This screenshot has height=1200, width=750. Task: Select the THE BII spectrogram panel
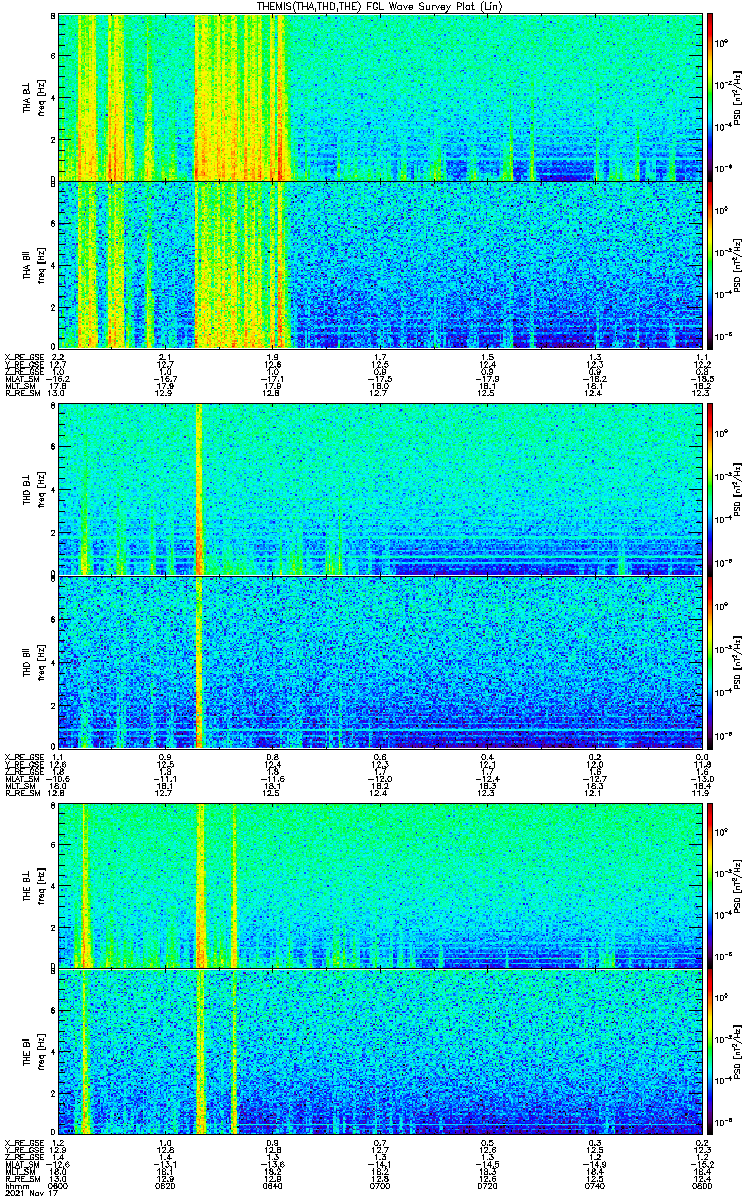coord(380,1052)
